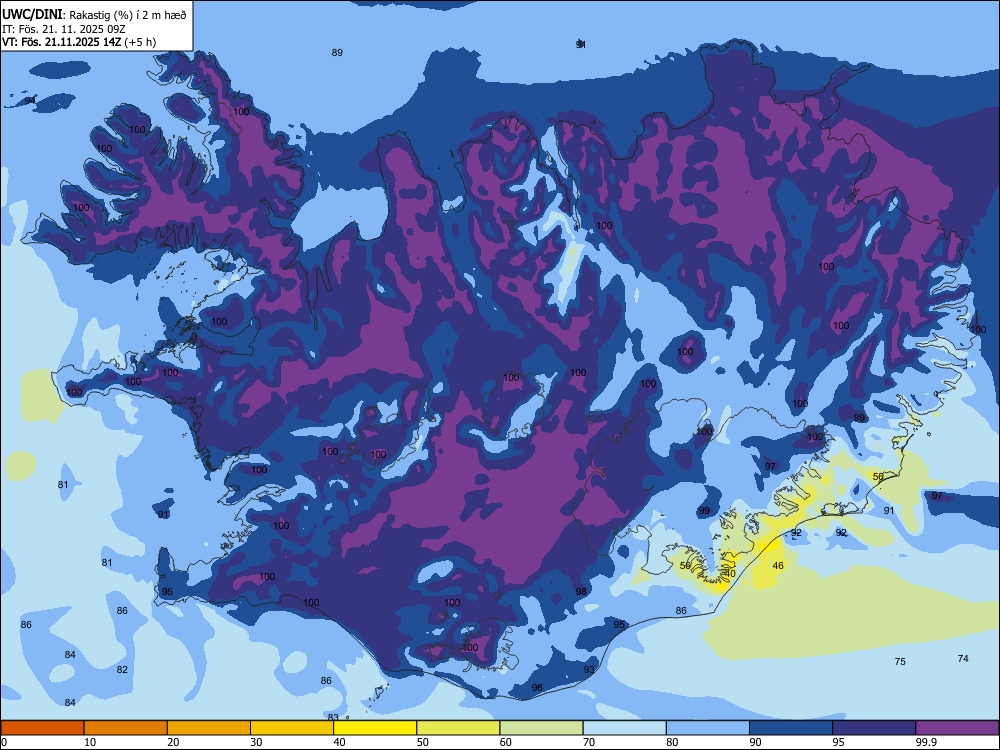Click the 'UWC/DINI: Rakastig (%) í 2 m hæð' title
The width and height of the screenshot is (1000, 750).
coord(94,15)
